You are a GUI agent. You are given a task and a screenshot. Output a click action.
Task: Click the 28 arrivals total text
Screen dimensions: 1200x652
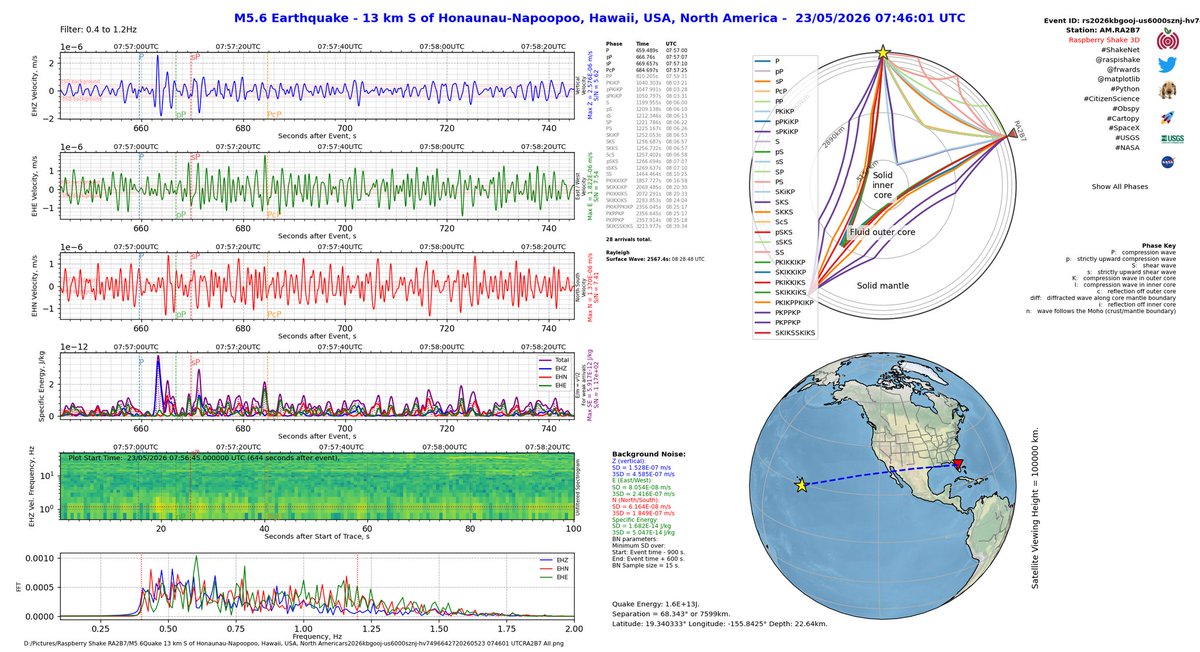[628, 240]
